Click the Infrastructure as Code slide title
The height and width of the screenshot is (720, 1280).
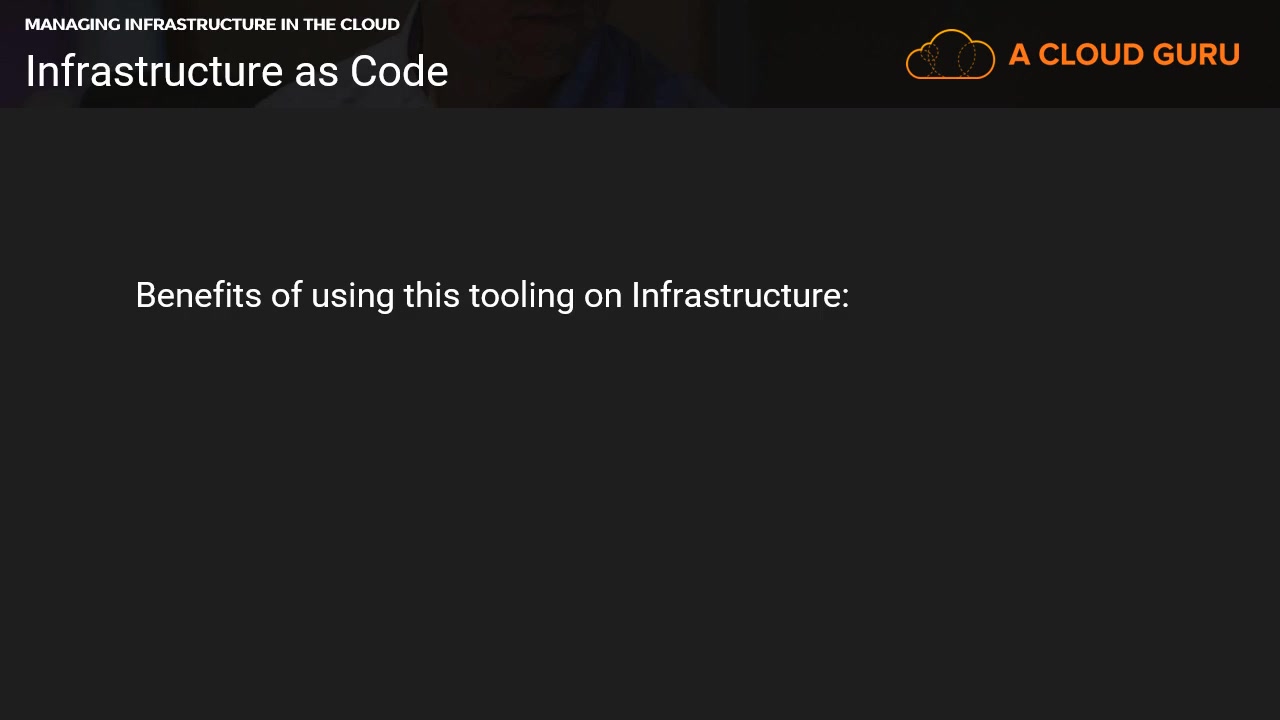[x=237, y=72]
